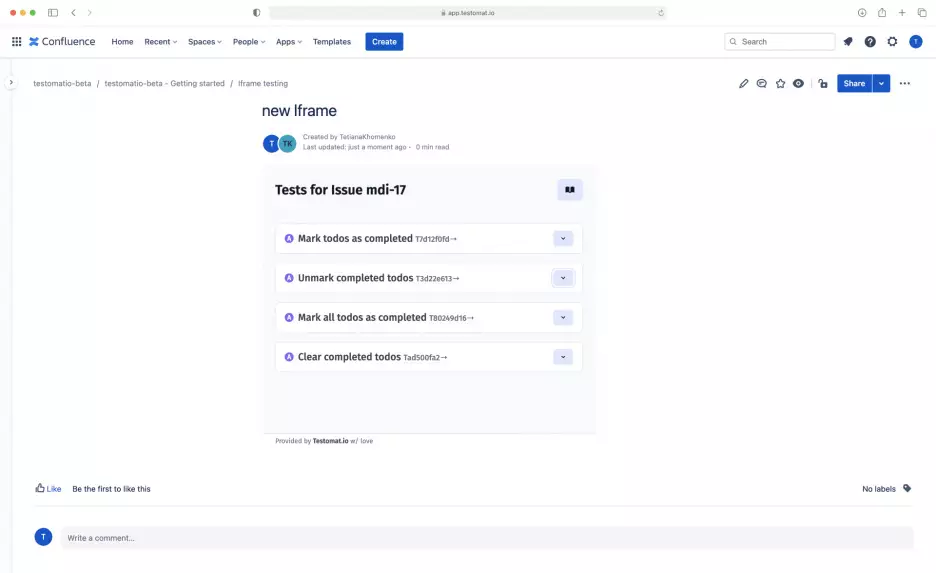Click the blue Create button
Screen dimensions: 936x573
384,42
